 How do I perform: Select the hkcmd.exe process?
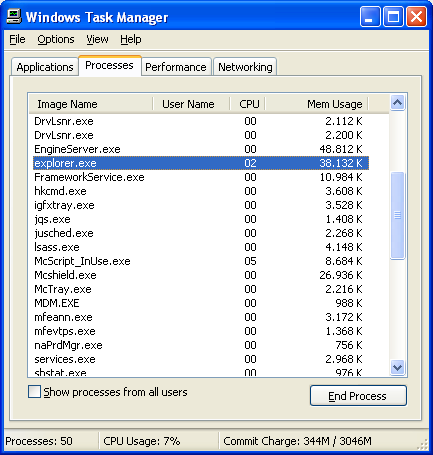[201, 191]
